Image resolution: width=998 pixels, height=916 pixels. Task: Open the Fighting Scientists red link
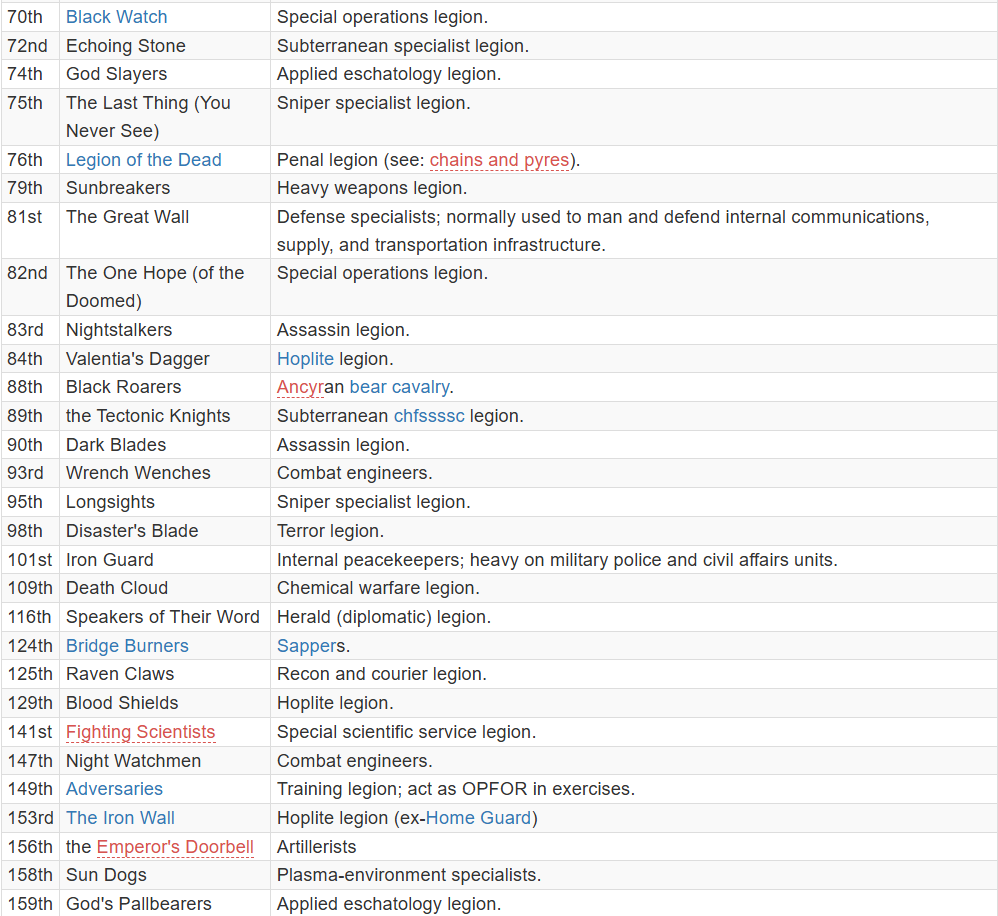[x=141, y=732]
